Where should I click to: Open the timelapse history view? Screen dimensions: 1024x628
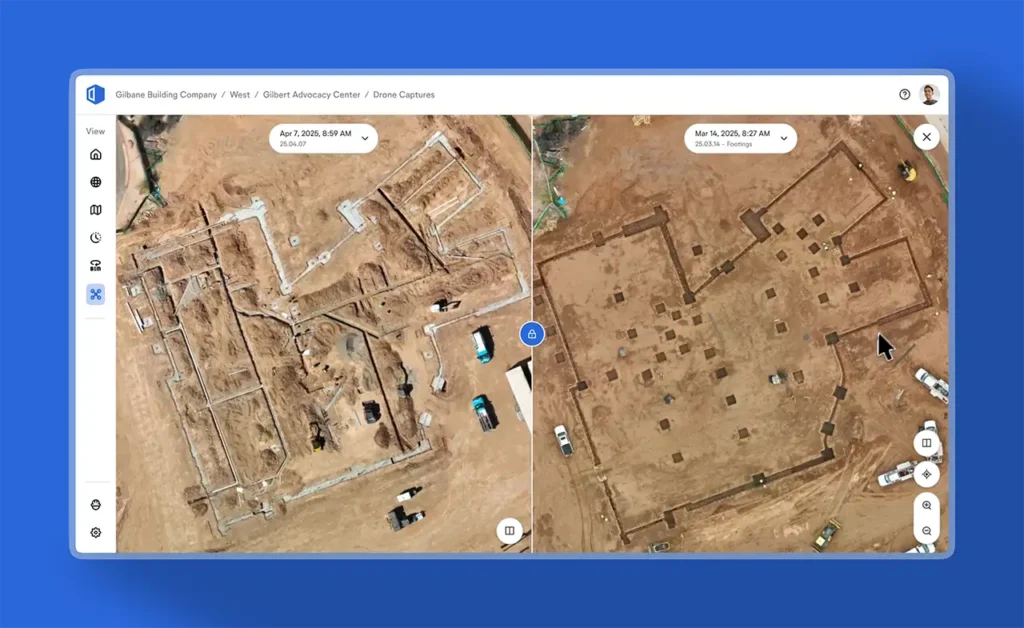[x=95, y=238]
